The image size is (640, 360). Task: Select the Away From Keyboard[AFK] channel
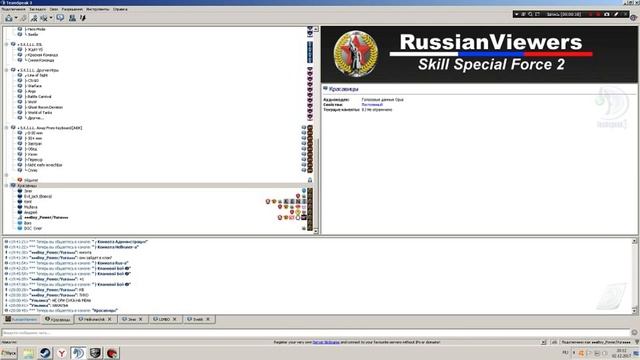51,128
